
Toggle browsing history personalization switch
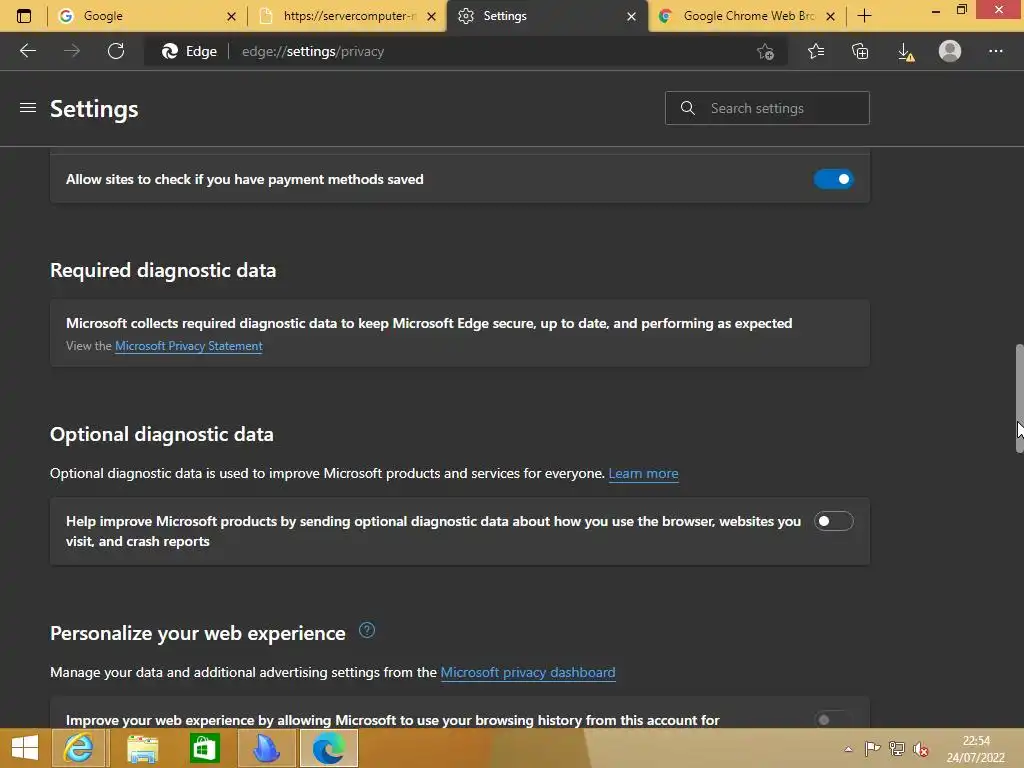click(x=833, y=720)
